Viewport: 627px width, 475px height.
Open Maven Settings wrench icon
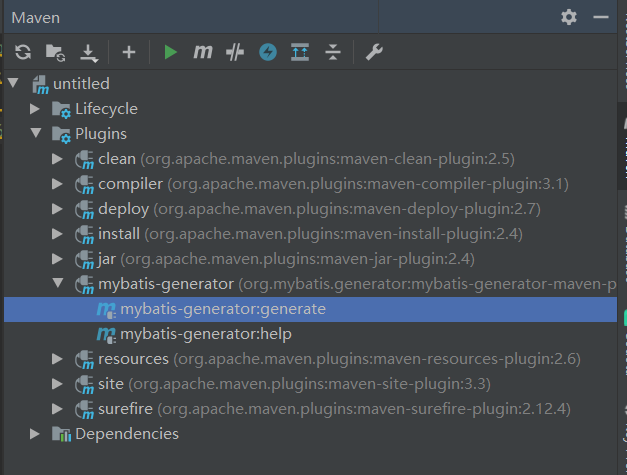[x=374, y=52]
